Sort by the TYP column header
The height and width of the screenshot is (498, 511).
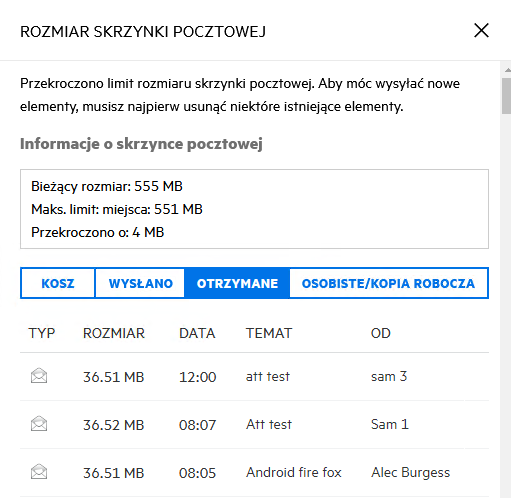[42, 333]
